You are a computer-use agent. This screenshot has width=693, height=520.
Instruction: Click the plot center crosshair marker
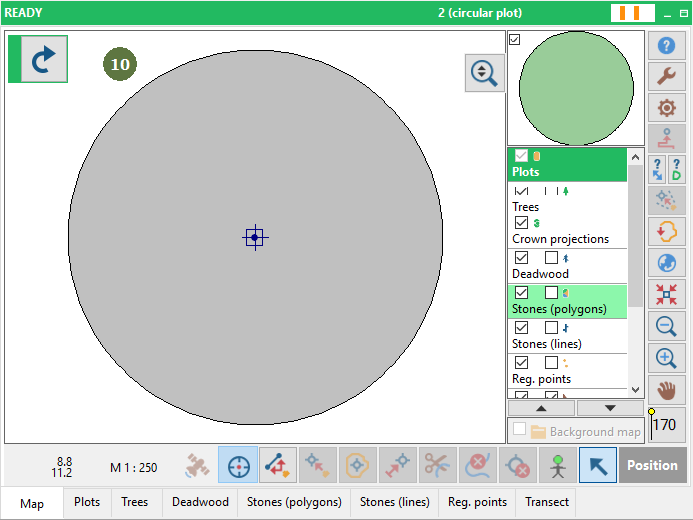pos(255,237)
